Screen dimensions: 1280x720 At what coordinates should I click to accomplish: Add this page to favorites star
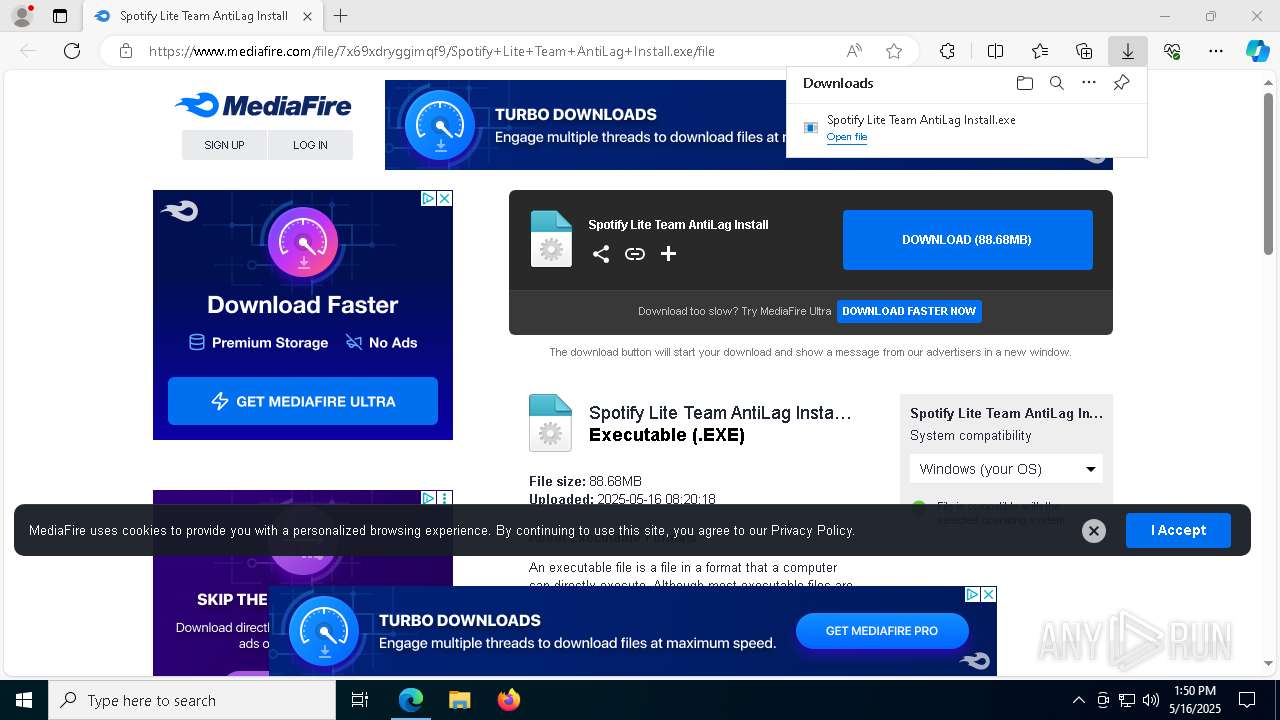(x=894, y=51)
